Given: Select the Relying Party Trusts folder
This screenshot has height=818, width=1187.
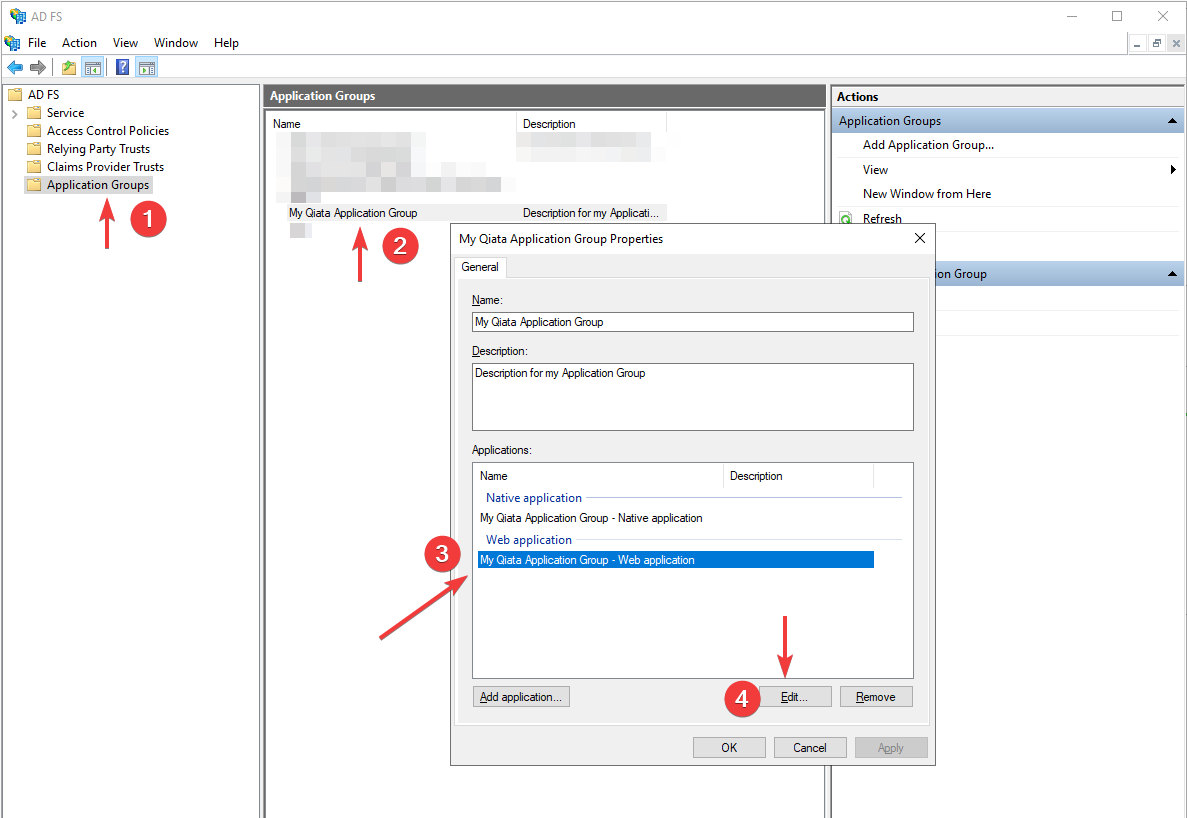Looking at the screenshot, I should [x=94, y=148].
